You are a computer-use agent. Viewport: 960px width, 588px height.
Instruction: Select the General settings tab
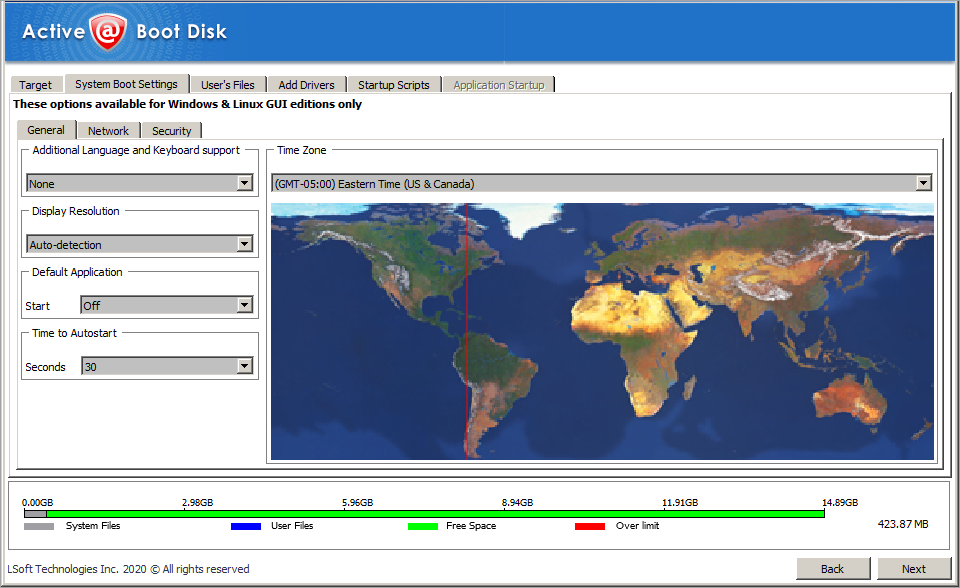[46, 130]
